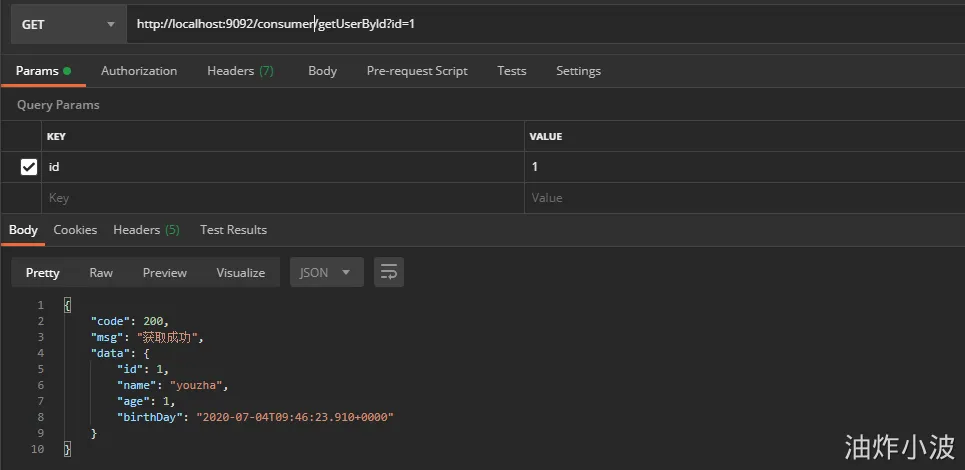
Task: Expand the JSON format dropdown
Action: (326, 272)
